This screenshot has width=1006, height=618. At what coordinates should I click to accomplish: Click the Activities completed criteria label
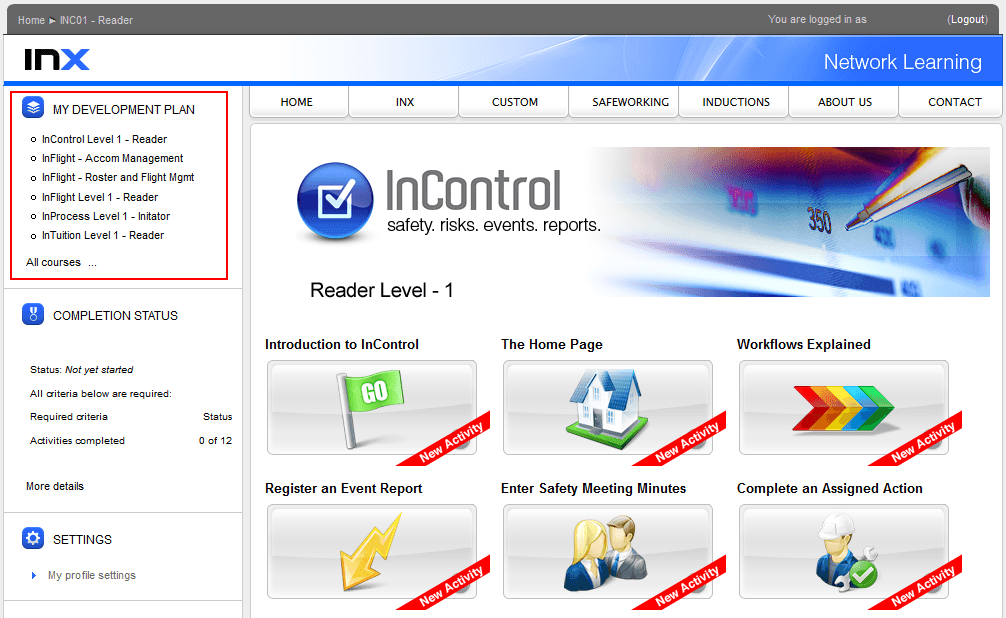tap(77, 441)
